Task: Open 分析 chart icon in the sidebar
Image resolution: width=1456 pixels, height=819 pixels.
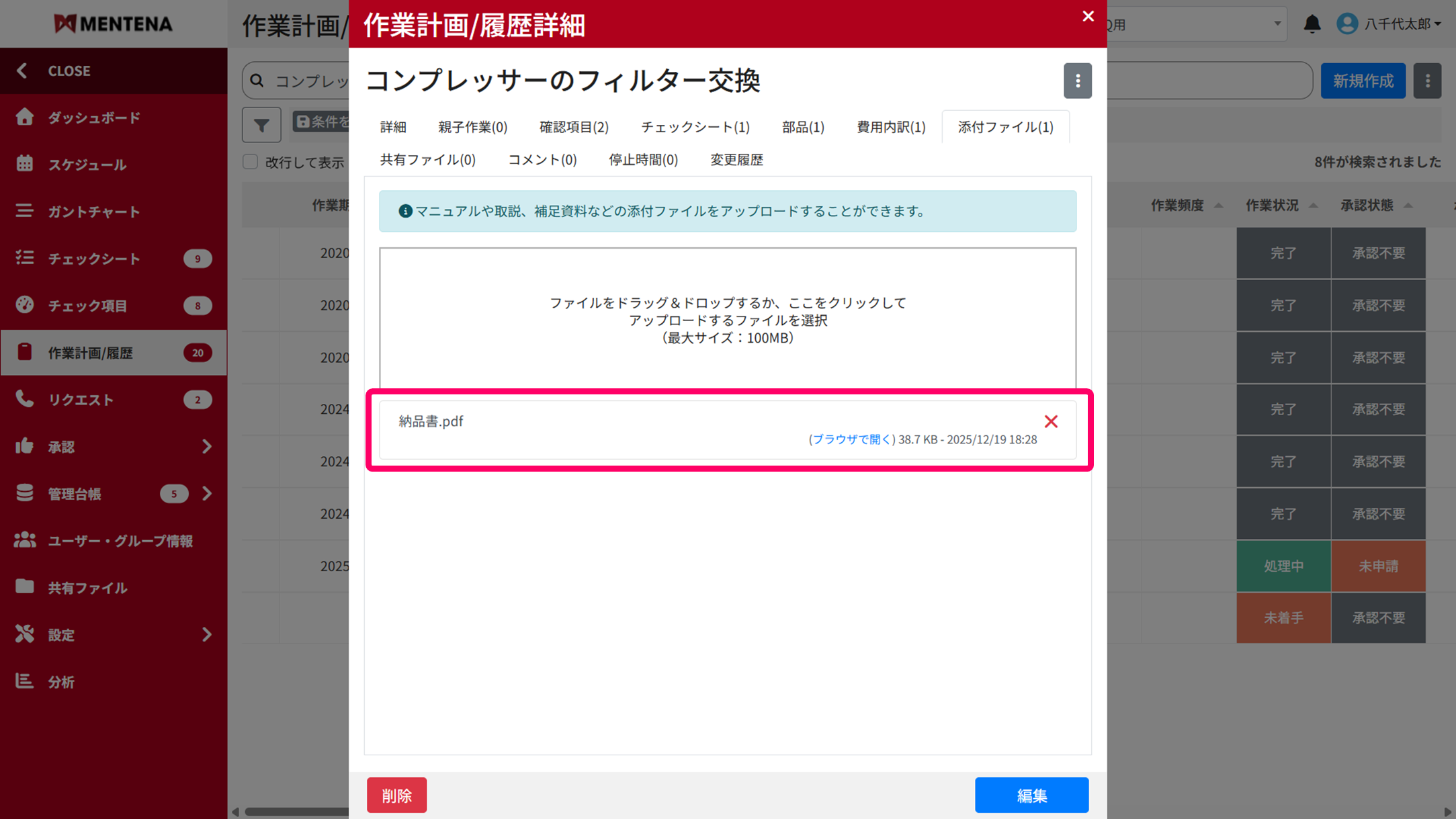Action: [25, 681]
